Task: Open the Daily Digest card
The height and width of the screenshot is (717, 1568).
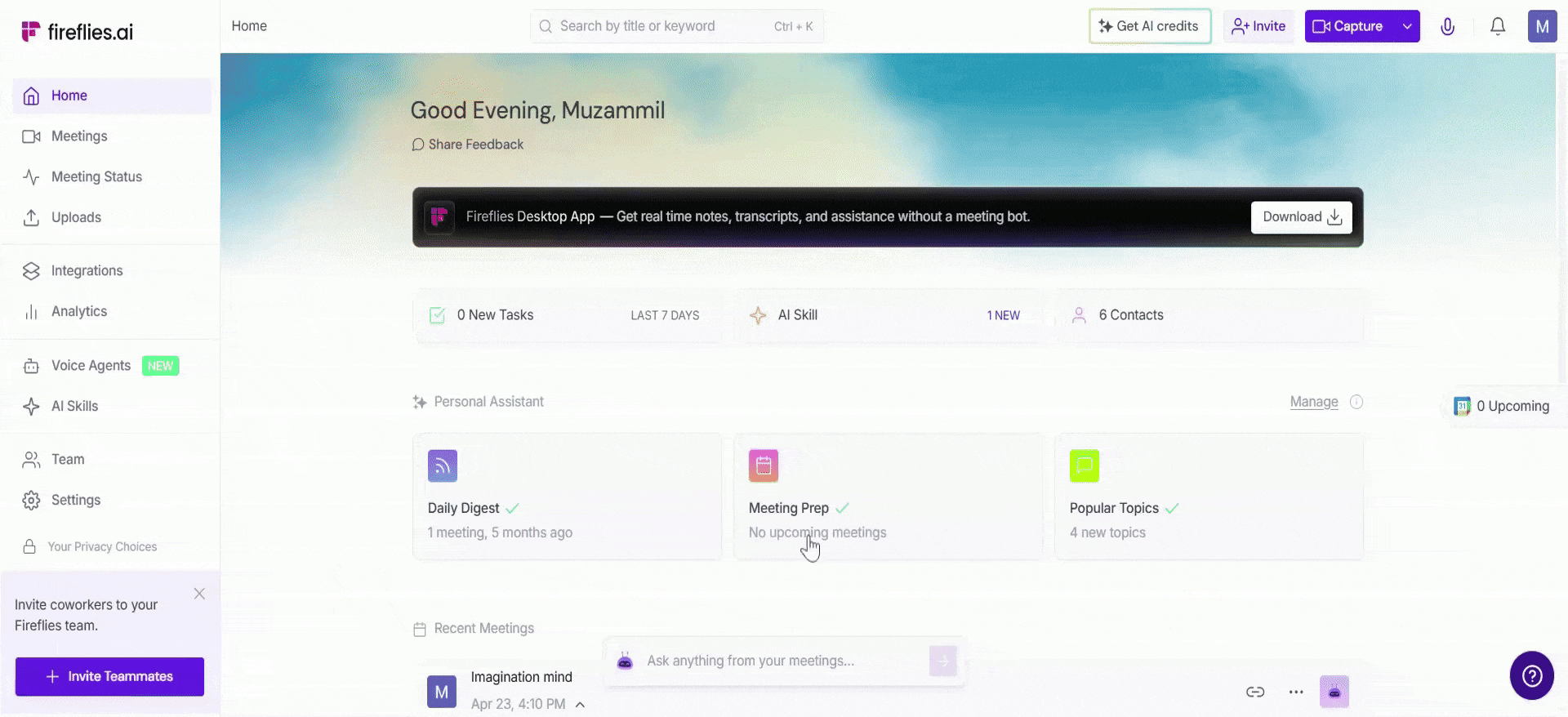Action: pos(568,497)
